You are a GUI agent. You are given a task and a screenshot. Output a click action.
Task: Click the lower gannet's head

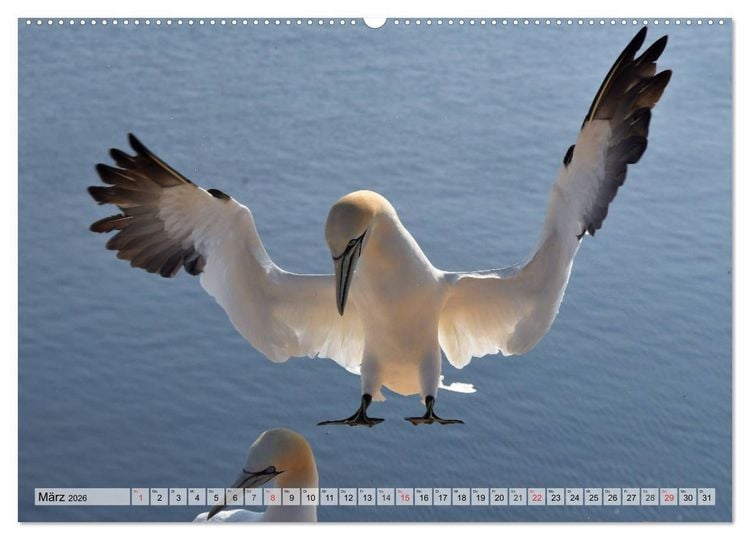click(275, 459)
